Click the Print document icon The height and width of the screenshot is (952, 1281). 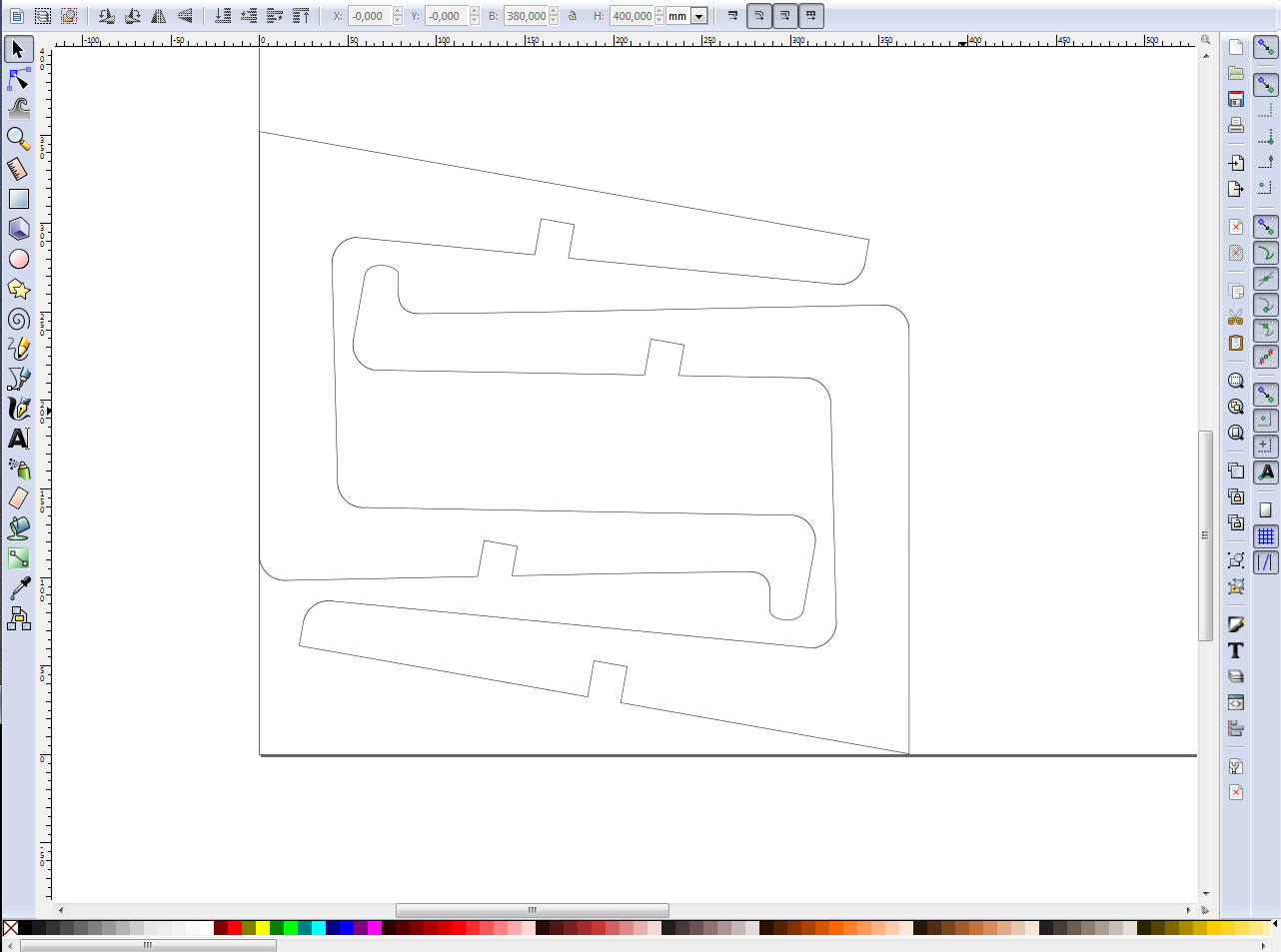click(x=1236, y=125)
